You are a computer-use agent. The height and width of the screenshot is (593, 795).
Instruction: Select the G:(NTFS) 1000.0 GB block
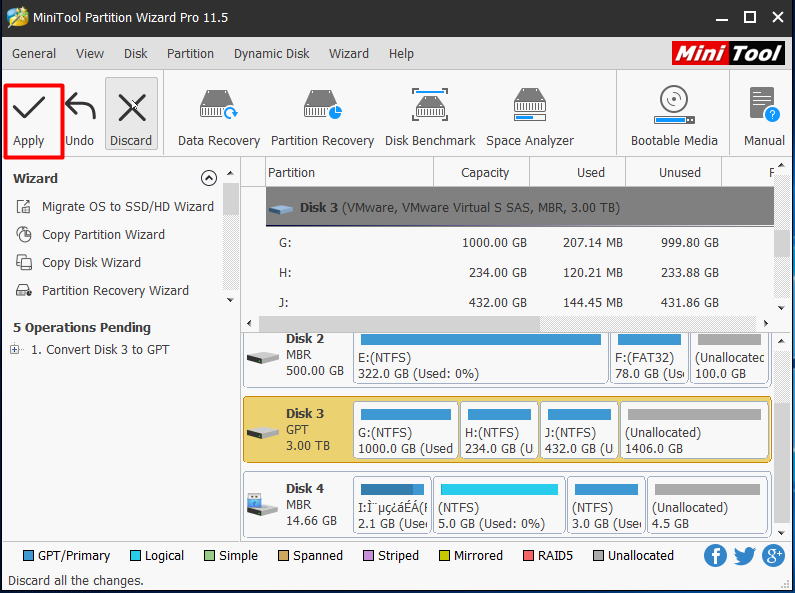[406, 430]
